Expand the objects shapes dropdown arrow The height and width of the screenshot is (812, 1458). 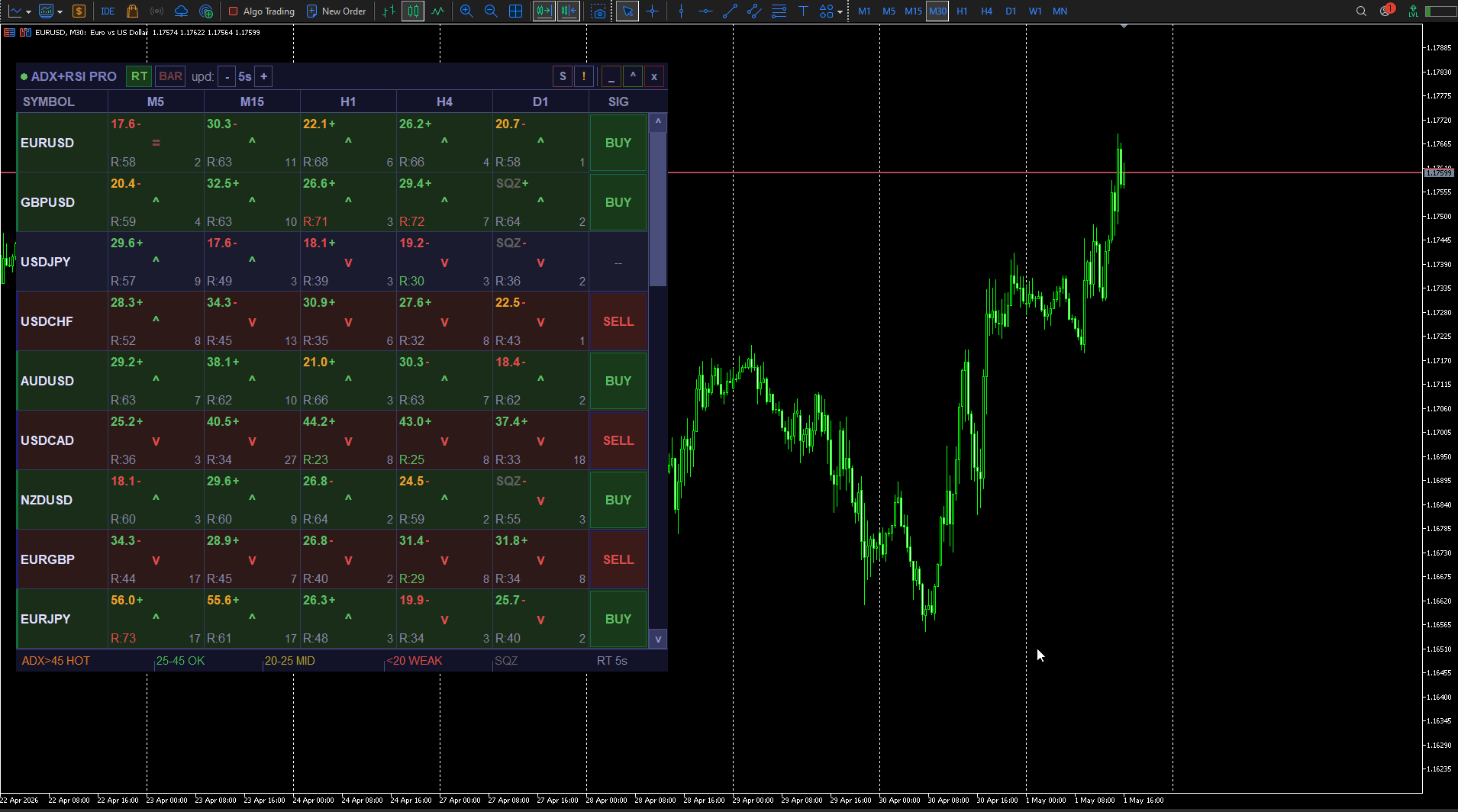coord(840,11)
